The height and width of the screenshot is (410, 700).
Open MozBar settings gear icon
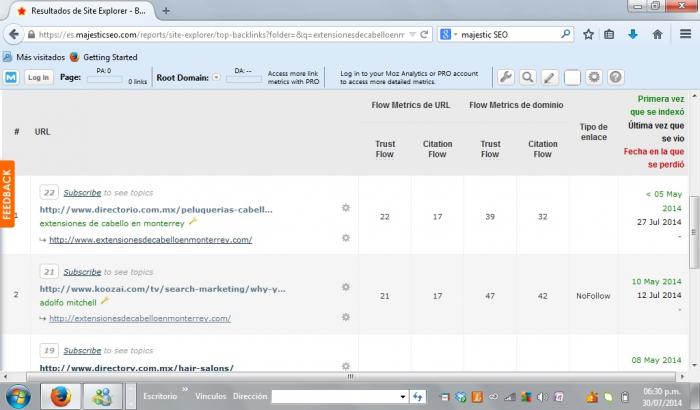[x=594, y=77]
